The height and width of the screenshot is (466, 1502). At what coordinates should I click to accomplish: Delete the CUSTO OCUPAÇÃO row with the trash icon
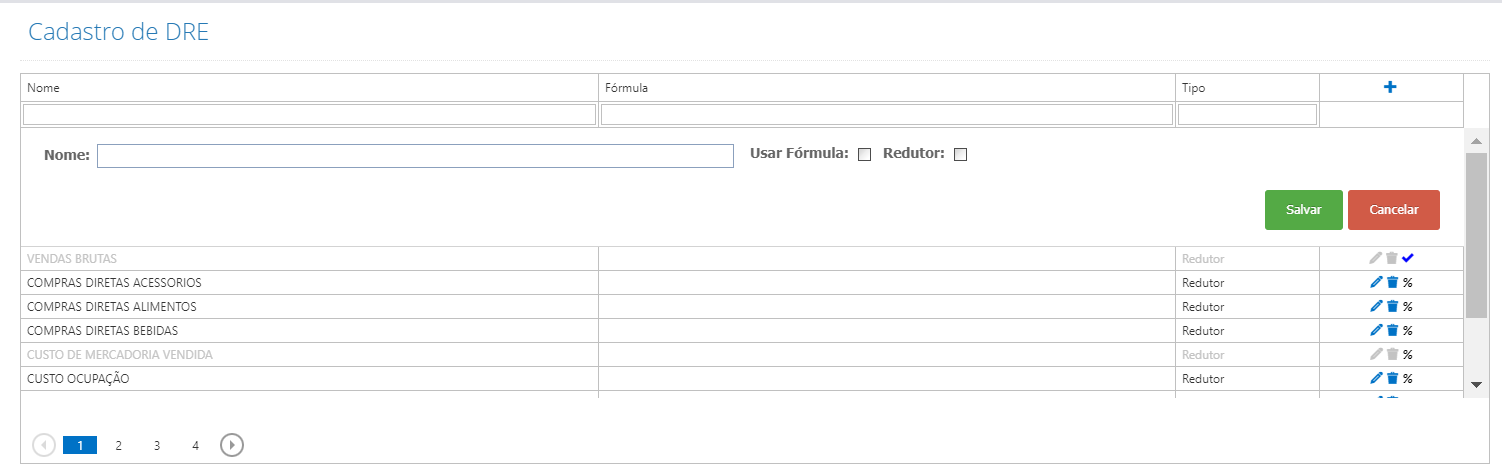(1392, 378)
